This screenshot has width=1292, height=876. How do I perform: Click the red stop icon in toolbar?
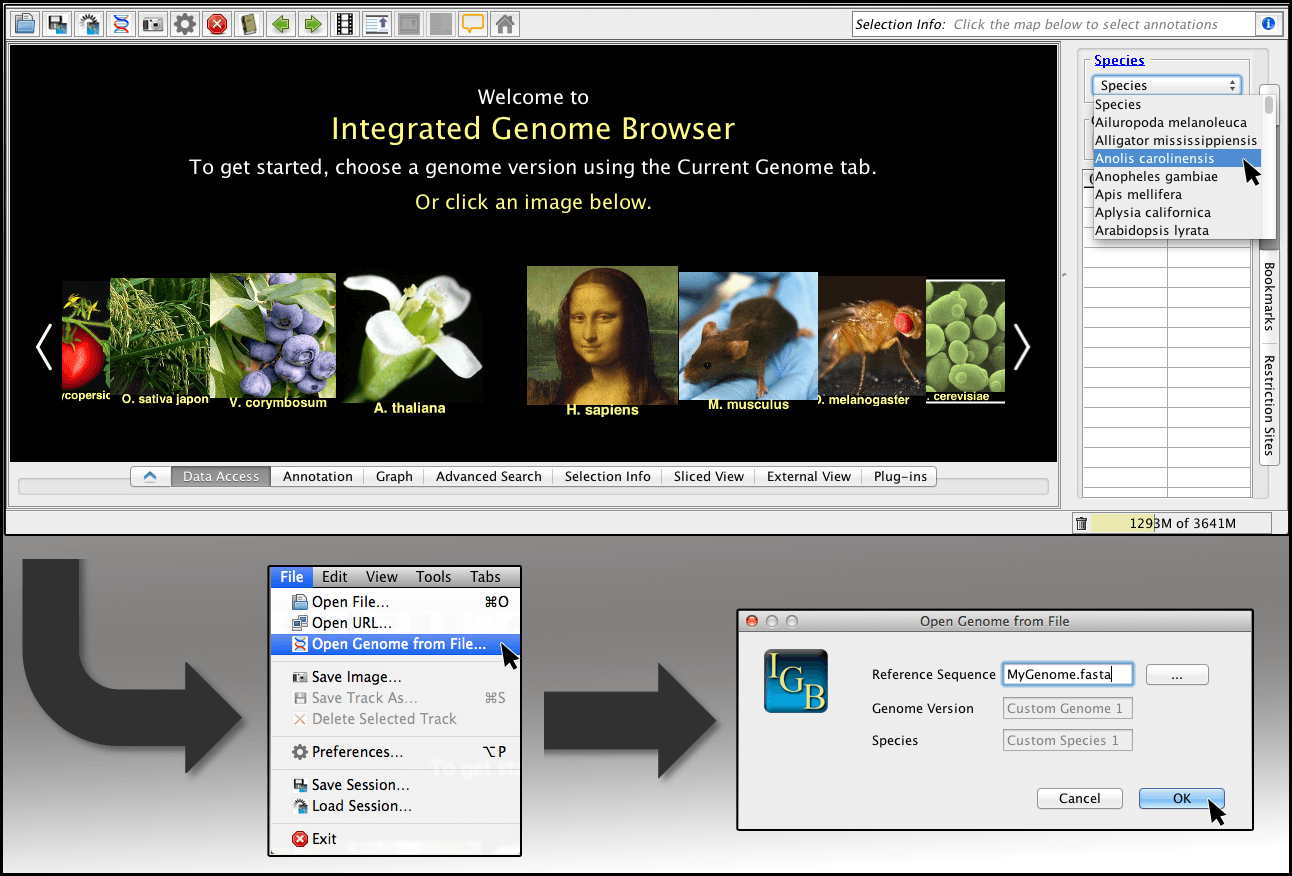(216, 24)
